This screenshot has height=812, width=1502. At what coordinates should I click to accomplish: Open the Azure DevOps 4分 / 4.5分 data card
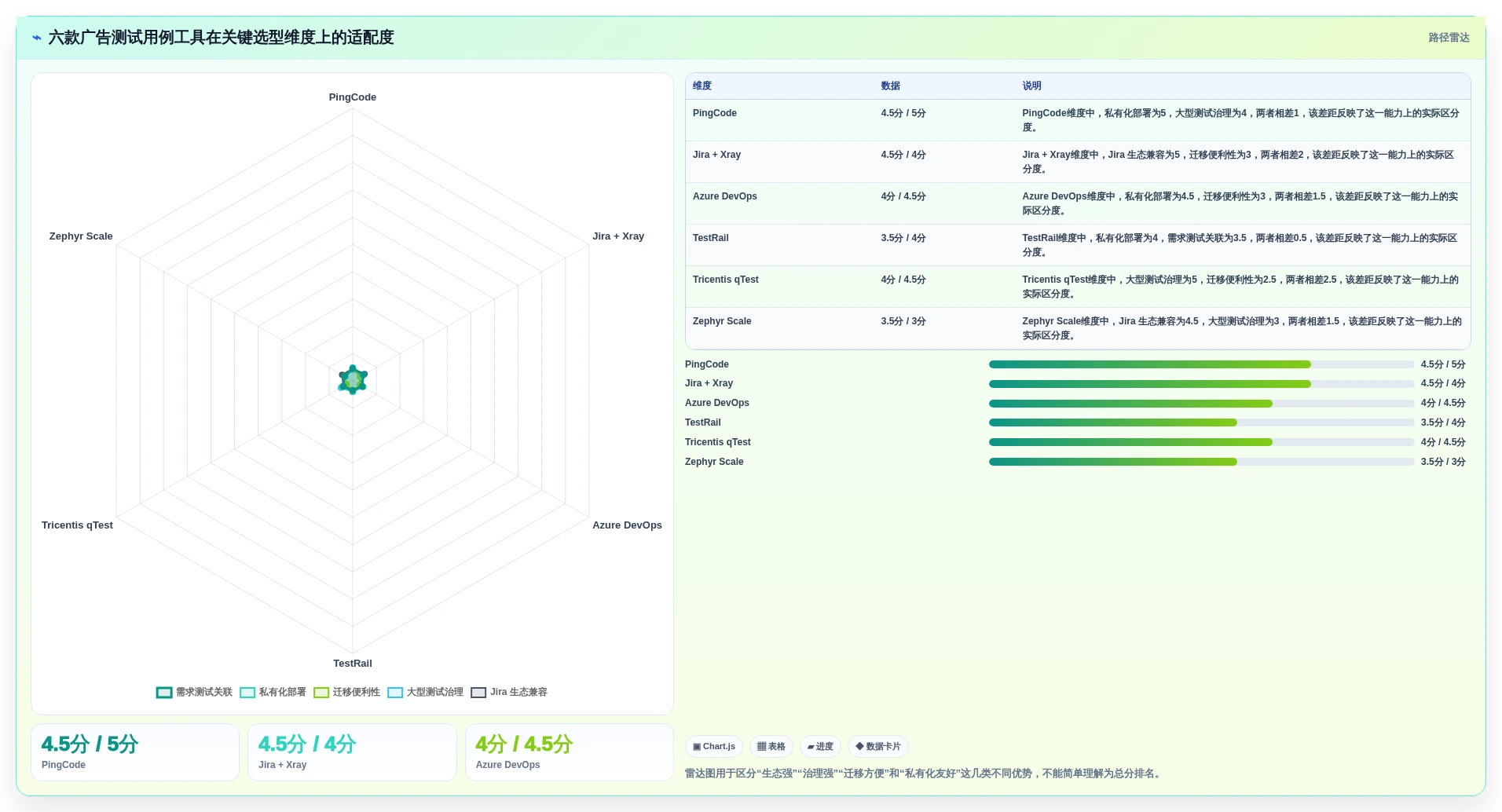pyautogui.click(x=570, y=752)
